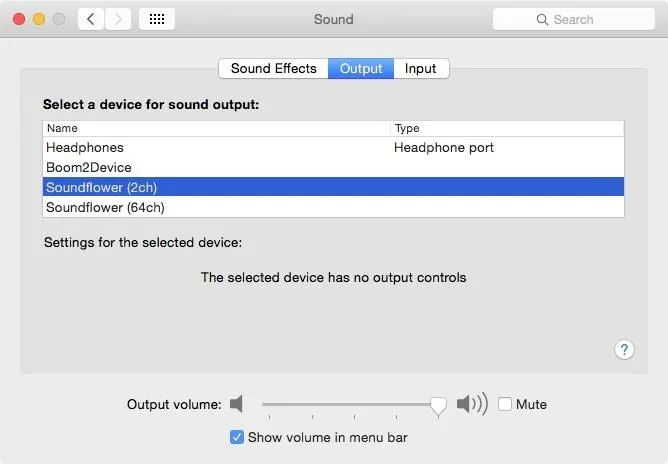Image resolution: width=668 pixels, height=464 pixels.
Task: Switch to the Input tab
Action: (x=421, y=69)
